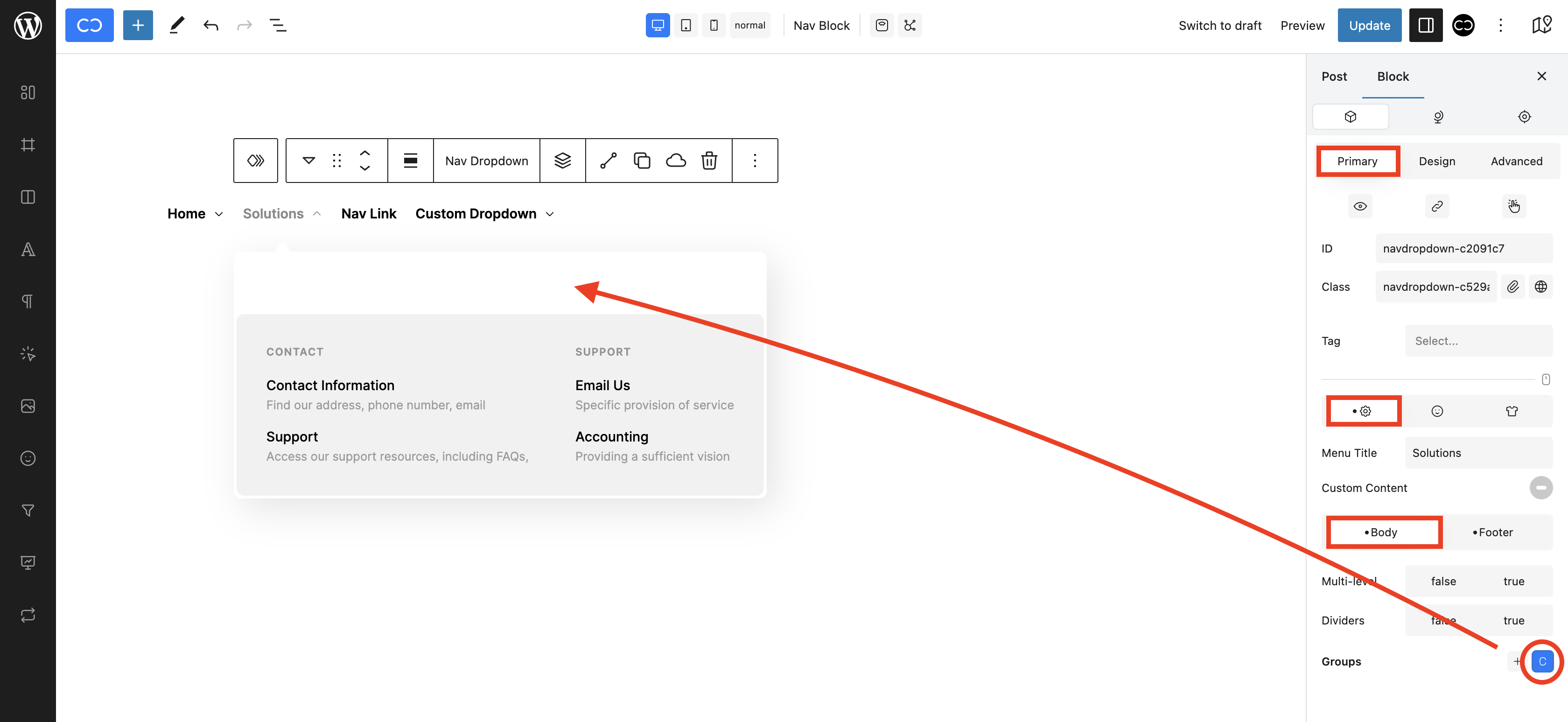Click the trash delete icon in block toolbar
The height and width of the screenshot is (722, 1568).
[709, 161]
